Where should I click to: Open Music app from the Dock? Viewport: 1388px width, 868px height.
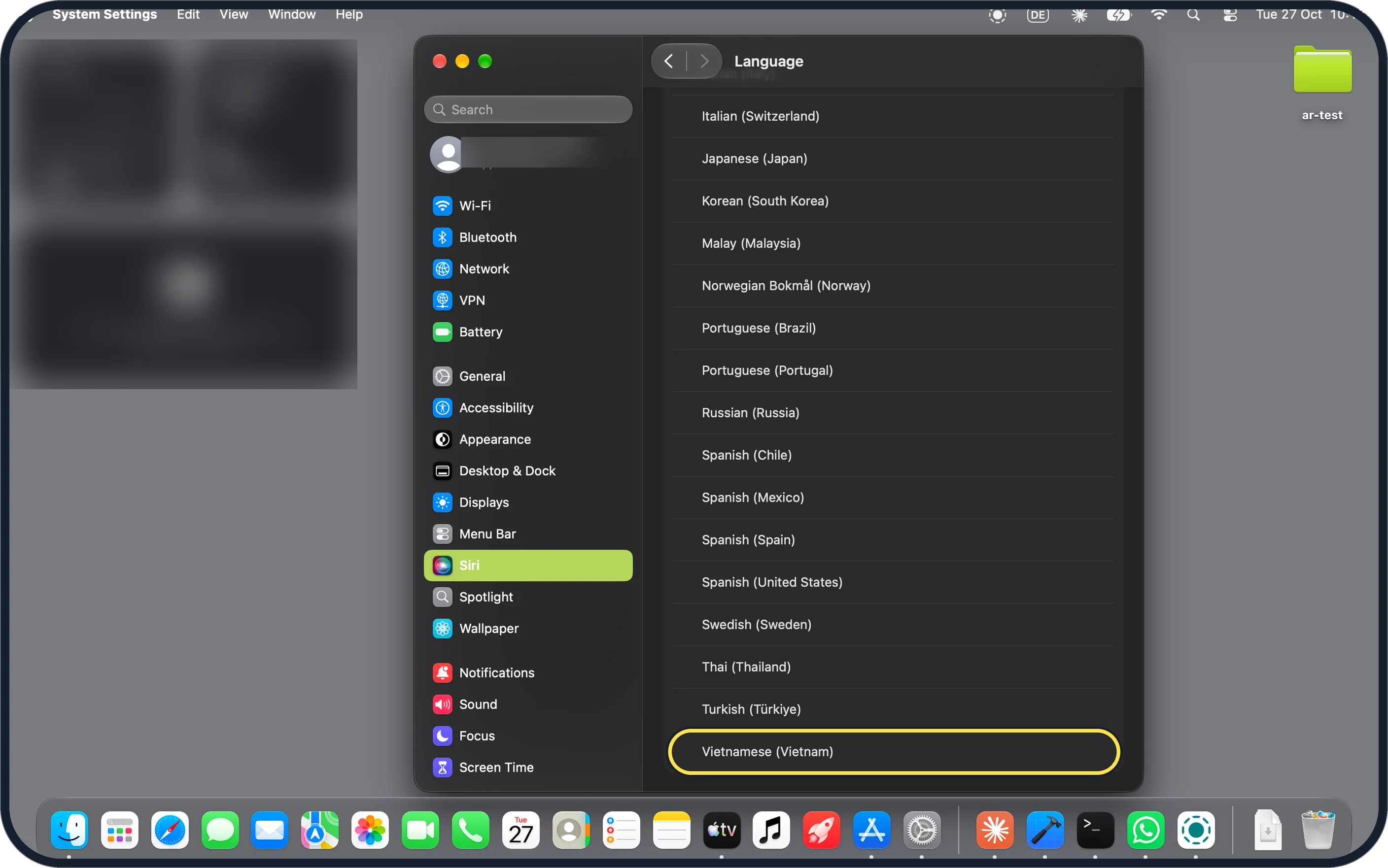coord(771,830)
